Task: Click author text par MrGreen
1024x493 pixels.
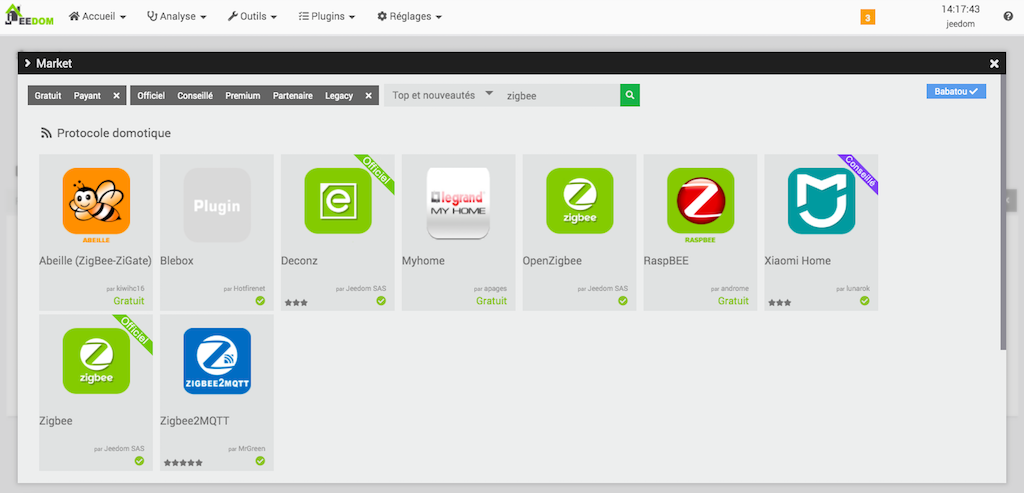Action: click(x=247, y=449)
